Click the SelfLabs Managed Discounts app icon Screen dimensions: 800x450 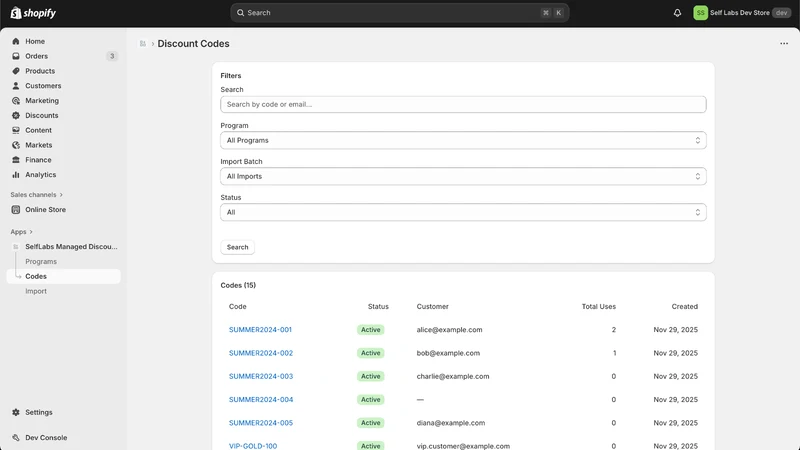point(16,247)
